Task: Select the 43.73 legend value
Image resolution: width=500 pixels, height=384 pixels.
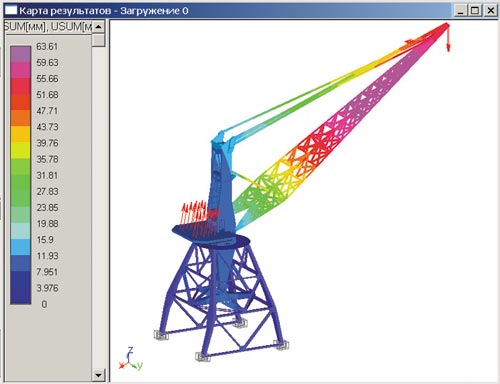Action: 47,127
